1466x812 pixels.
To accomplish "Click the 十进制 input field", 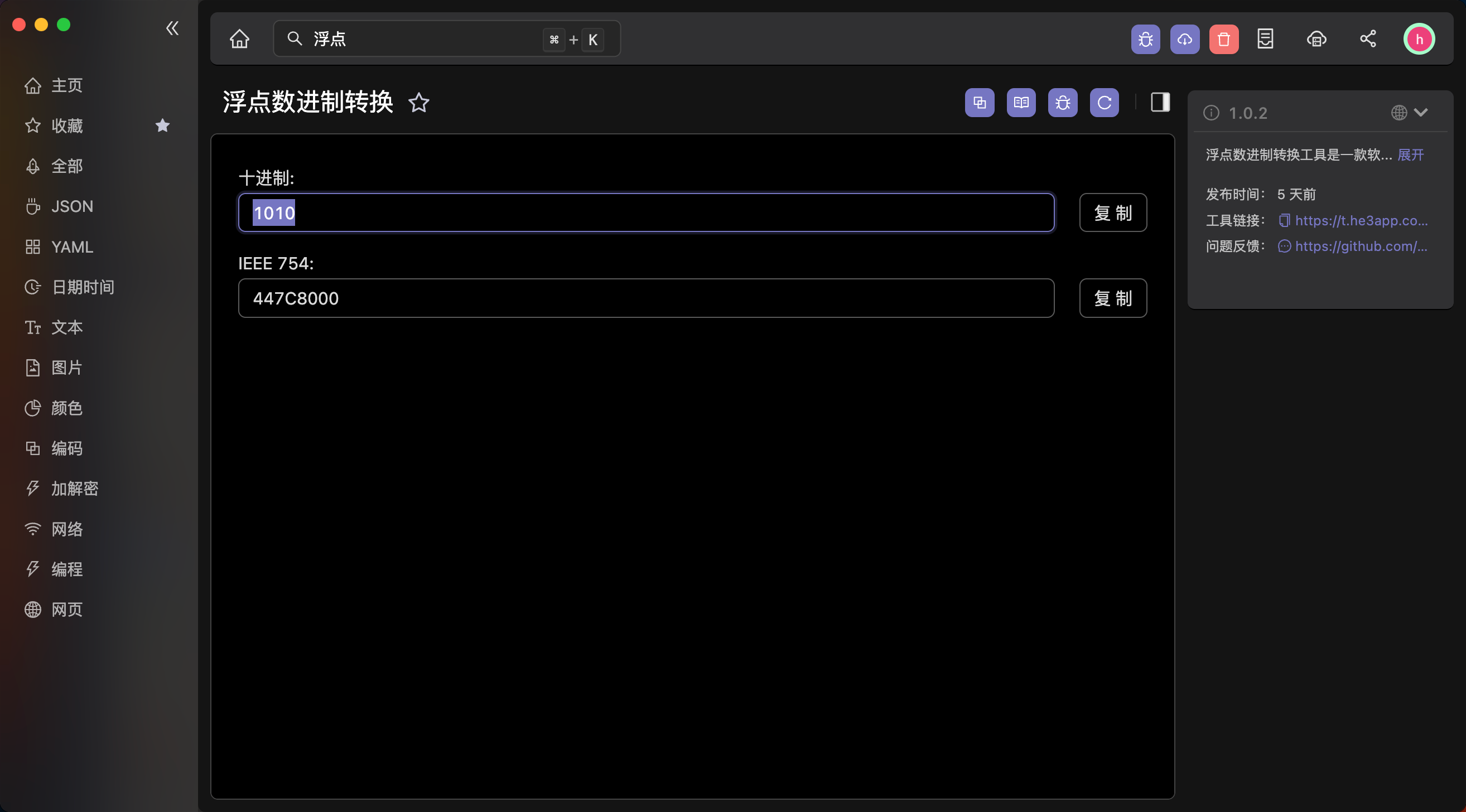I will point(645,213).
